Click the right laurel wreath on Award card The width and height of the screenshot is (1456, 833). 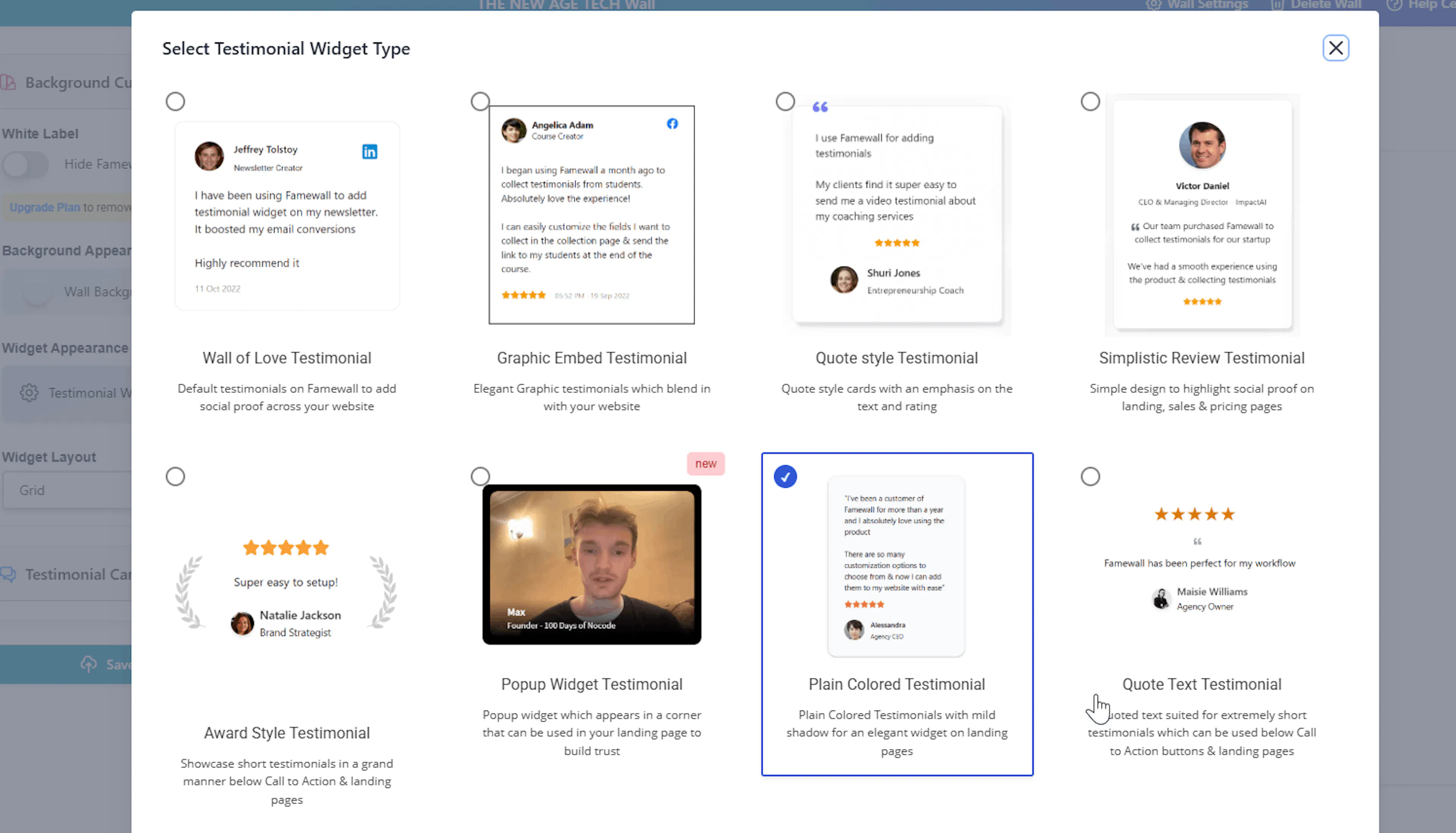(x=382, y=592)
